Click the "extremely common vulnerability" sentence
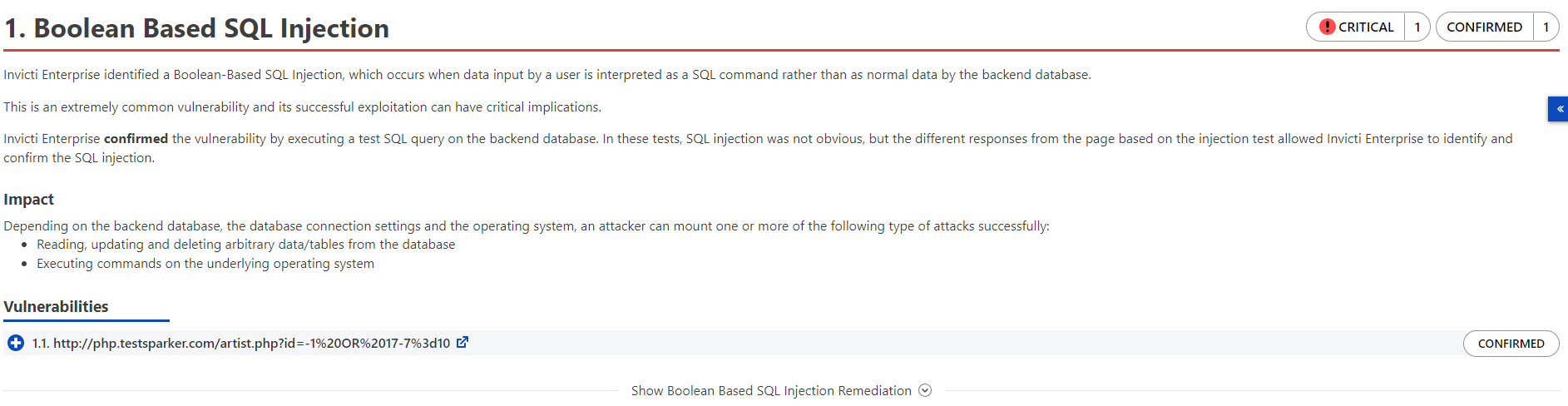This screenshot has width=1568, height=406. [x=302, y=106]
